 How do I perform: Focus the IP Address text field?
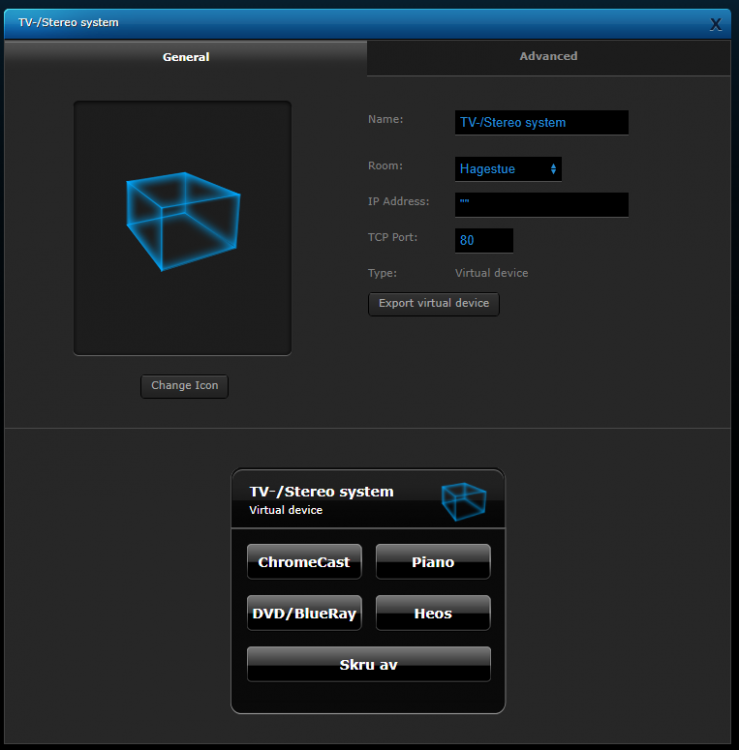tap(541, 205)
